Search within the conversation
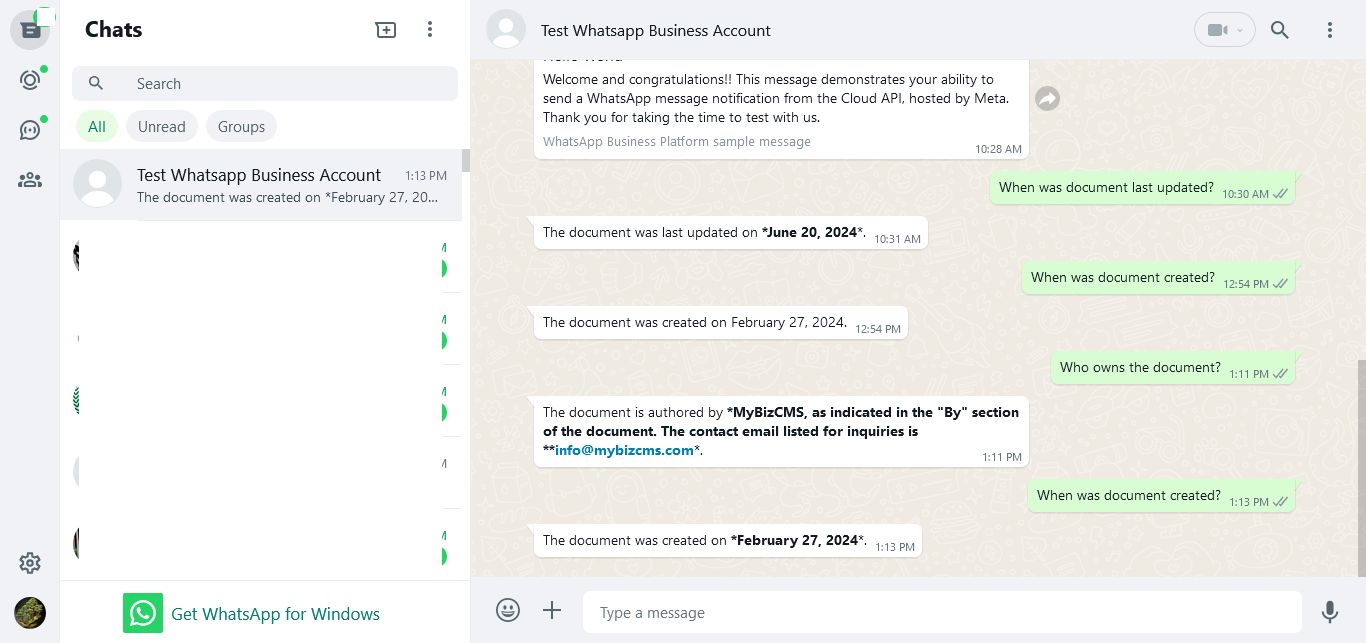Image resolution: width=1366 pixels, height=643 pixels. point(1279,30)
